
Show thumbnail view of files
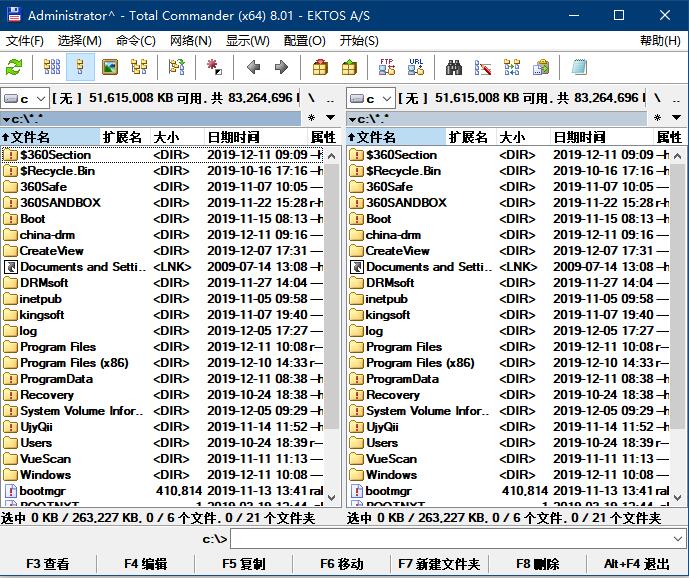(x=109, y=68)
